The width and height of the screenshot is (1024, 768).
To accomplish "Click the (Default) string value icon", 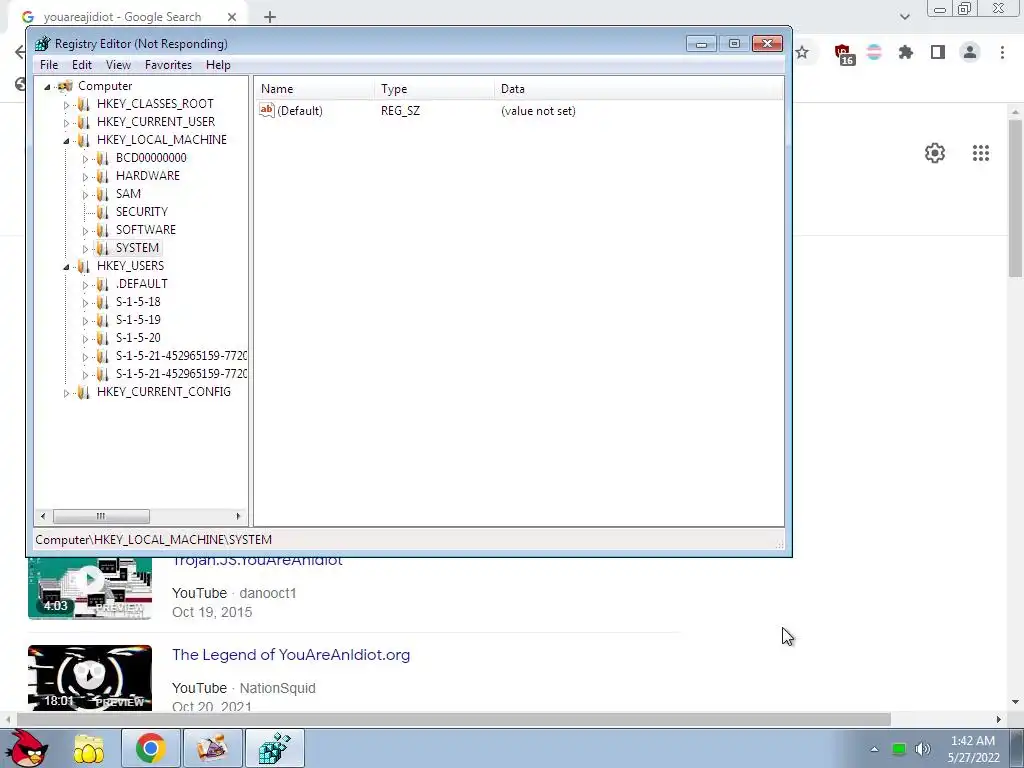I will pyautogui.click(x=266, y=110).
